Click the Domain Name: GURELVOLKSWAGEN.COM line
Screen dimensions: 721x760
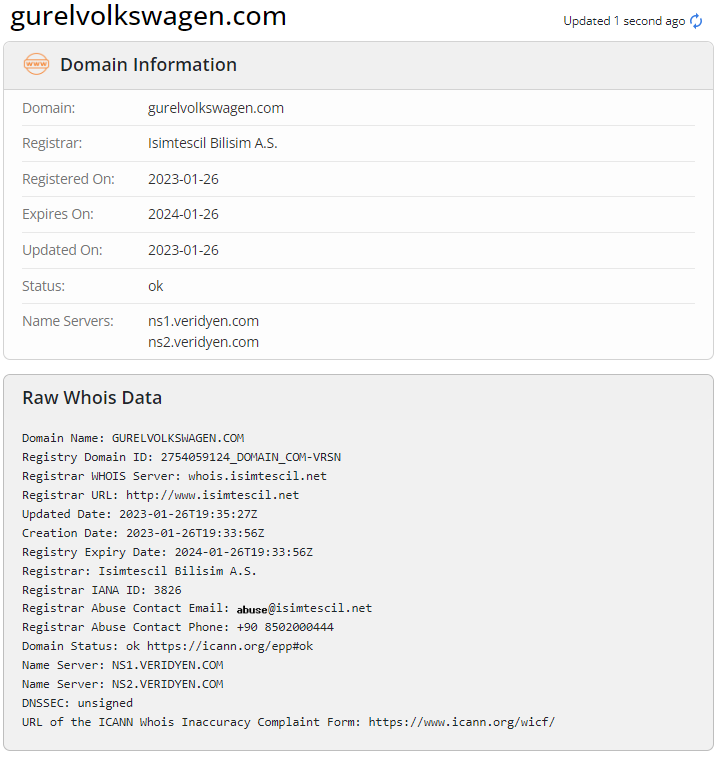pyautogui.click(x=133, y=438)
